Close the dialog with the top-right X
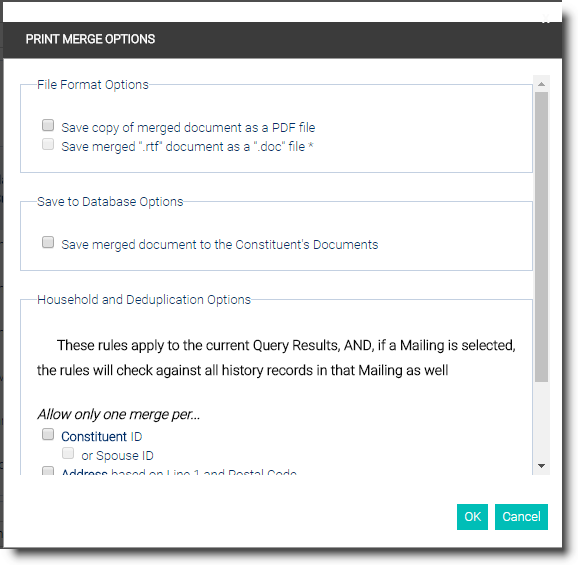Viewport: 578px width, 565px height. [546, 19]
